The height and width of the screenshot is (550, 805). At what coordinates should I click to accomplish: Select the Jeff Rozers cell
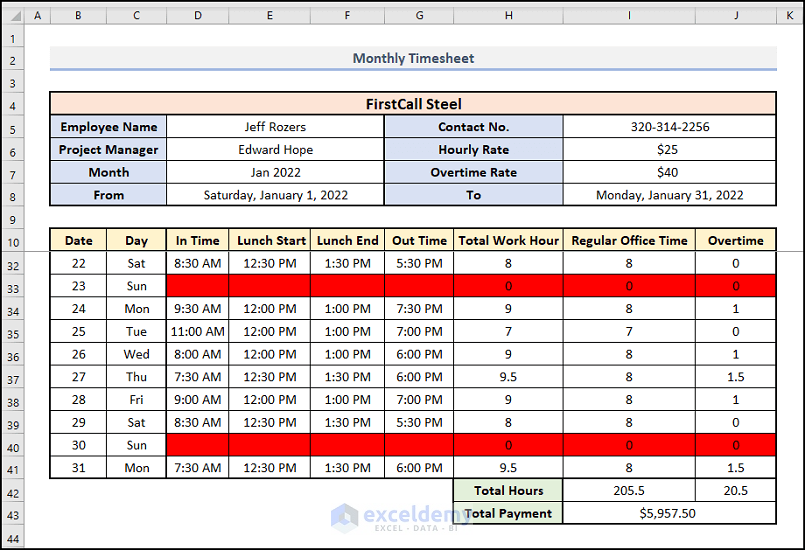(x=275, y=126)
